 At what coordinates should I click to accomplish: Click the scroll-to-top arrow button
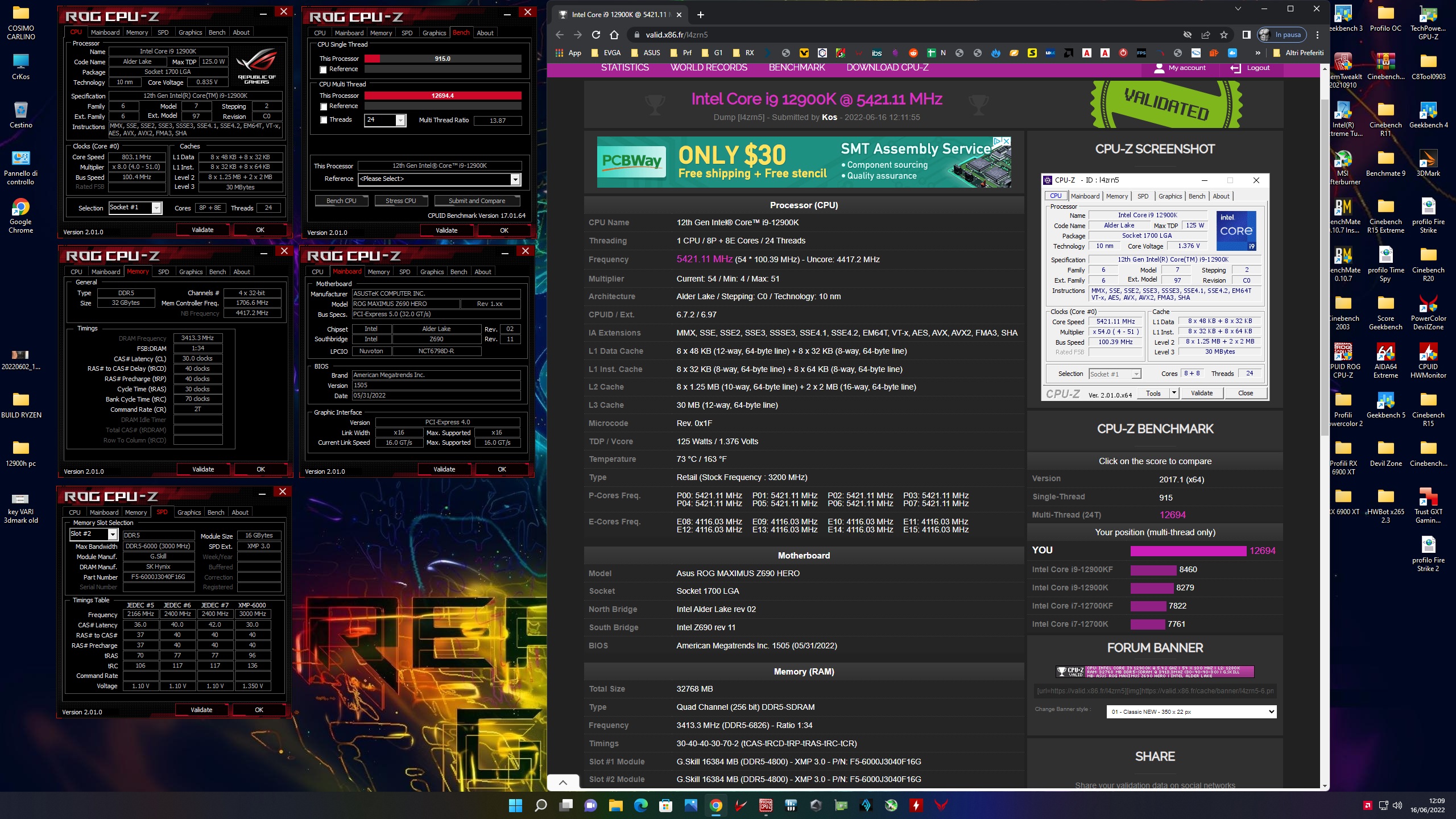pyautogui.click(x=563, y=783)
